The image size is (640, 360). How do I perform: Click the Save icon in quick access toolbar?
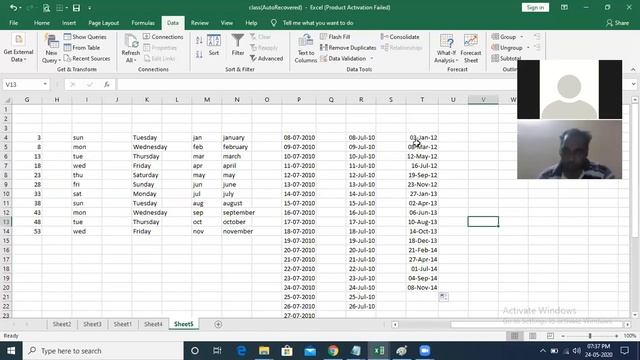(76, 8)
